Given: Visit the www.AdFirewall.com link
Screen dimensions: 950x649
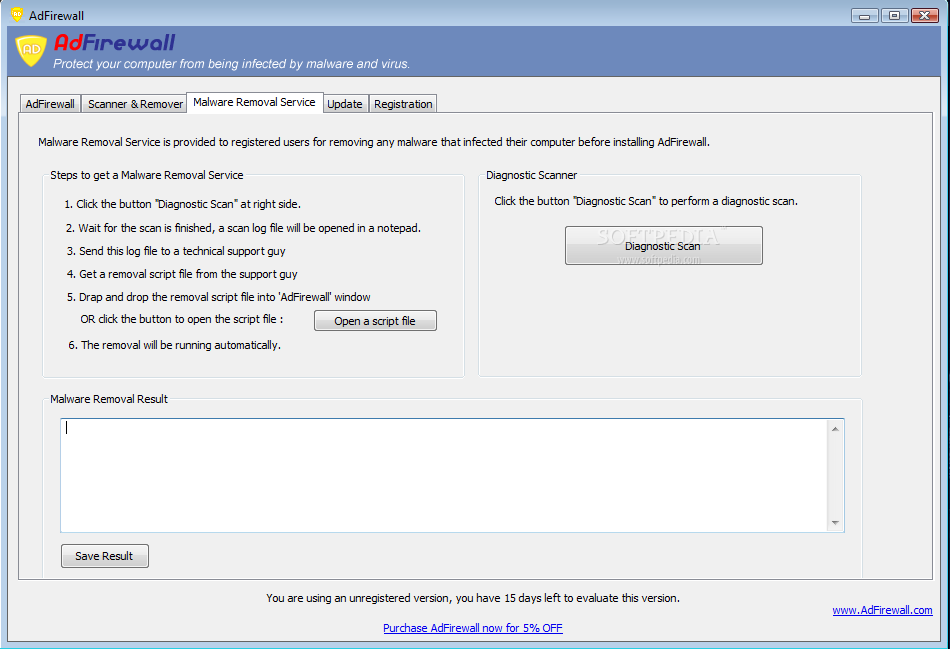Looking at the screenshot, I should (882, 610).
